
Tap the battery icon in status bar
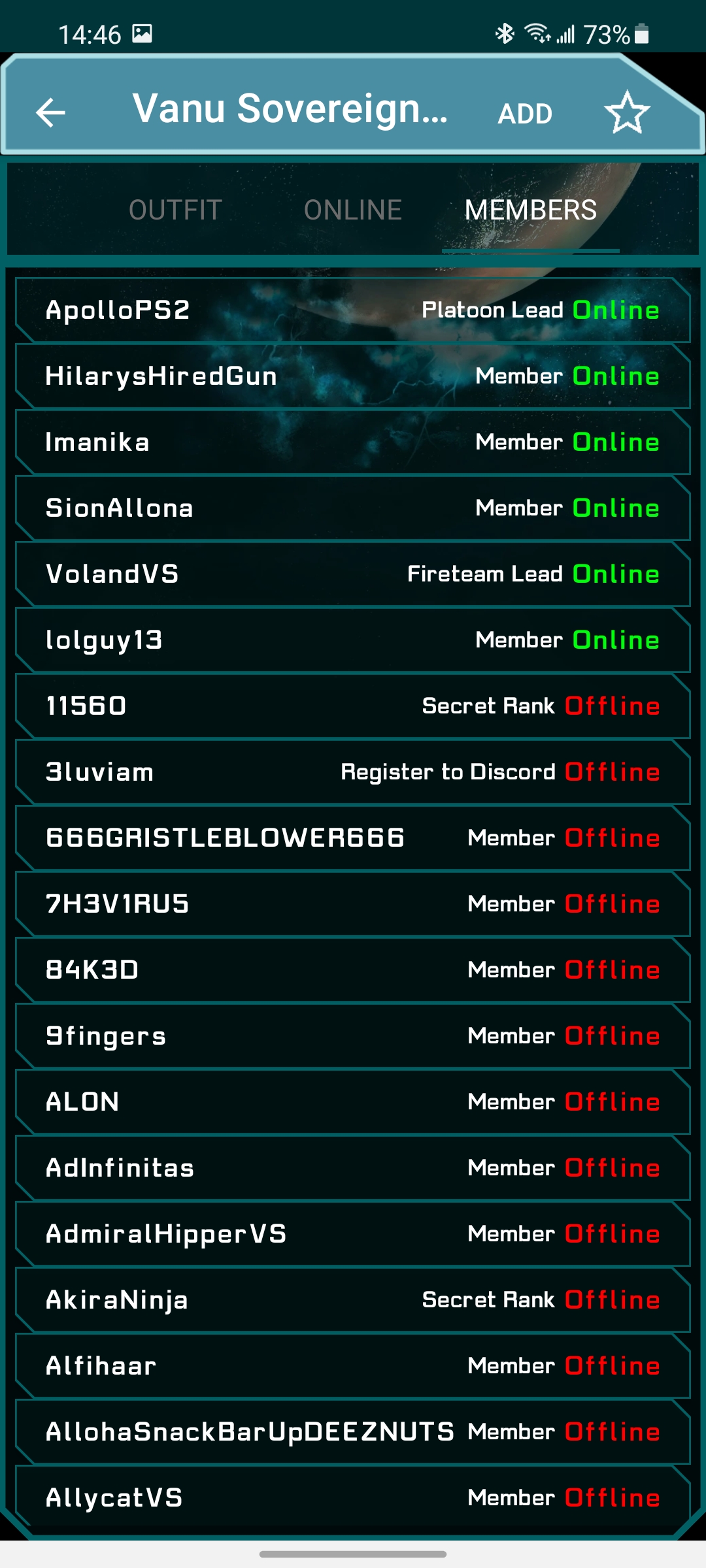pyautogui.click(x=642, y=33)
